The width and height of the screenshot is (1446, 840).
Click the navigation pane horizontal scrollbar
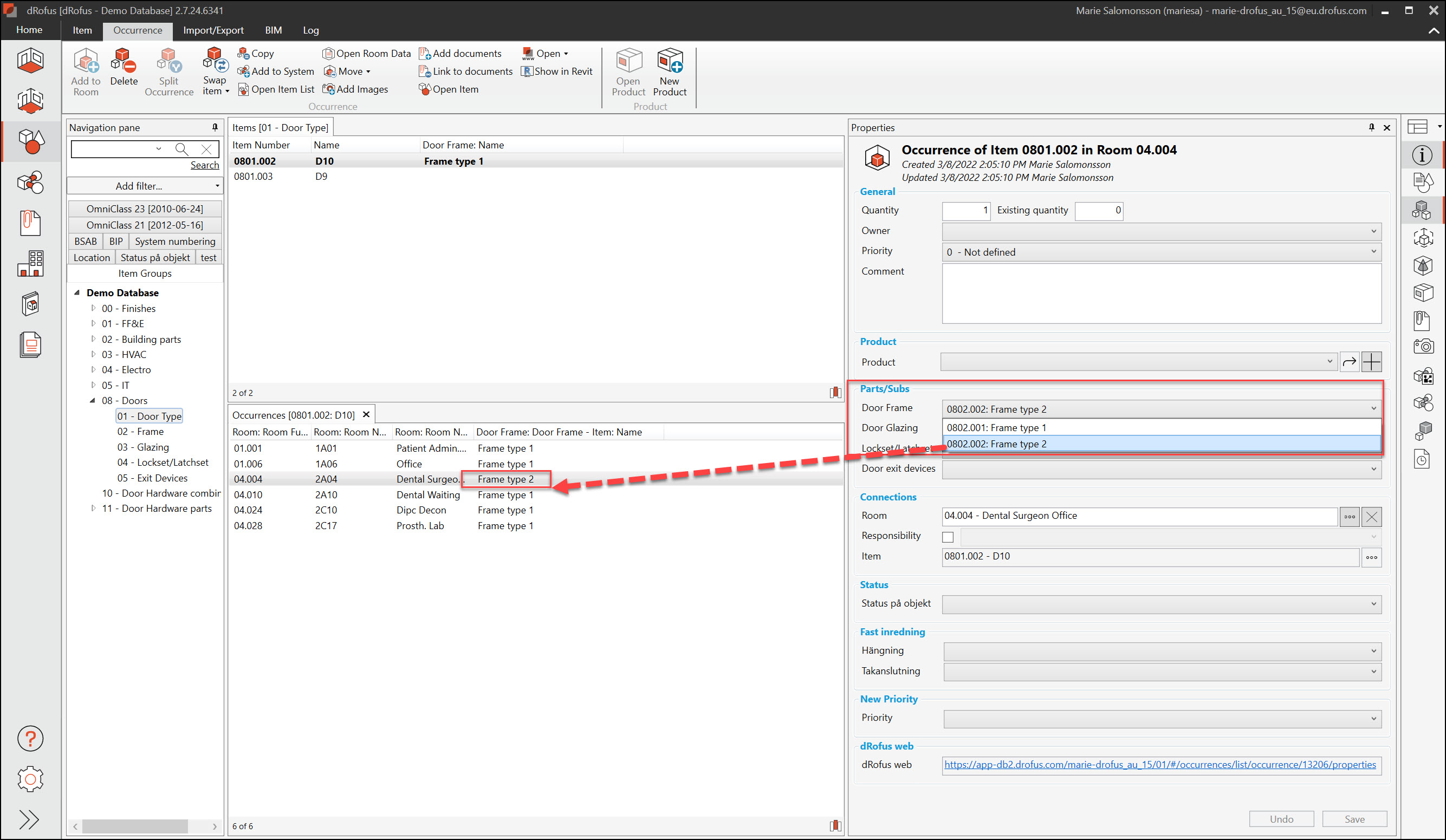point(135,826)
